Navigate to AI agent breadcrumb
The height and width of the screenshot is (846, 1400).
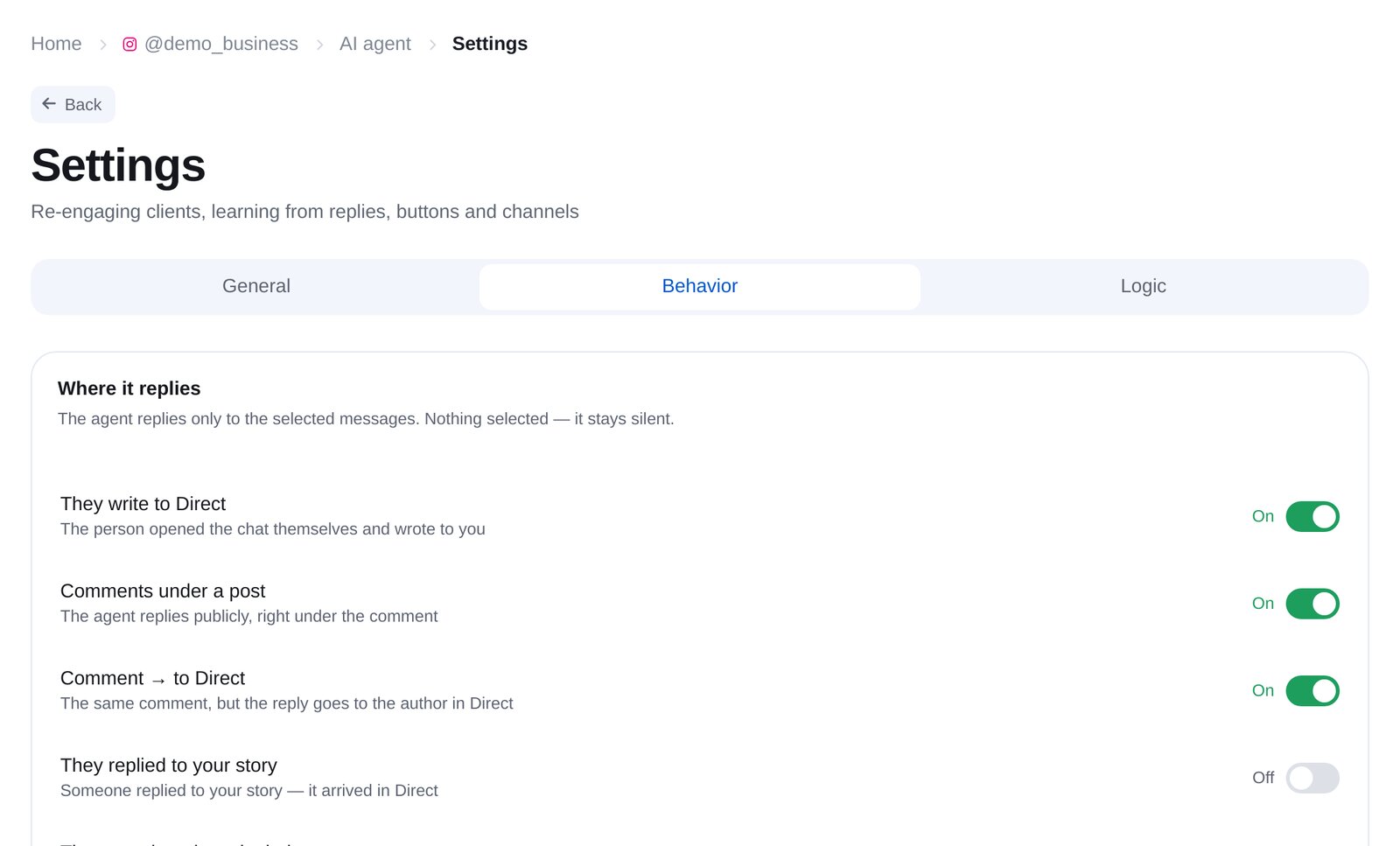[x=375, y=44]
